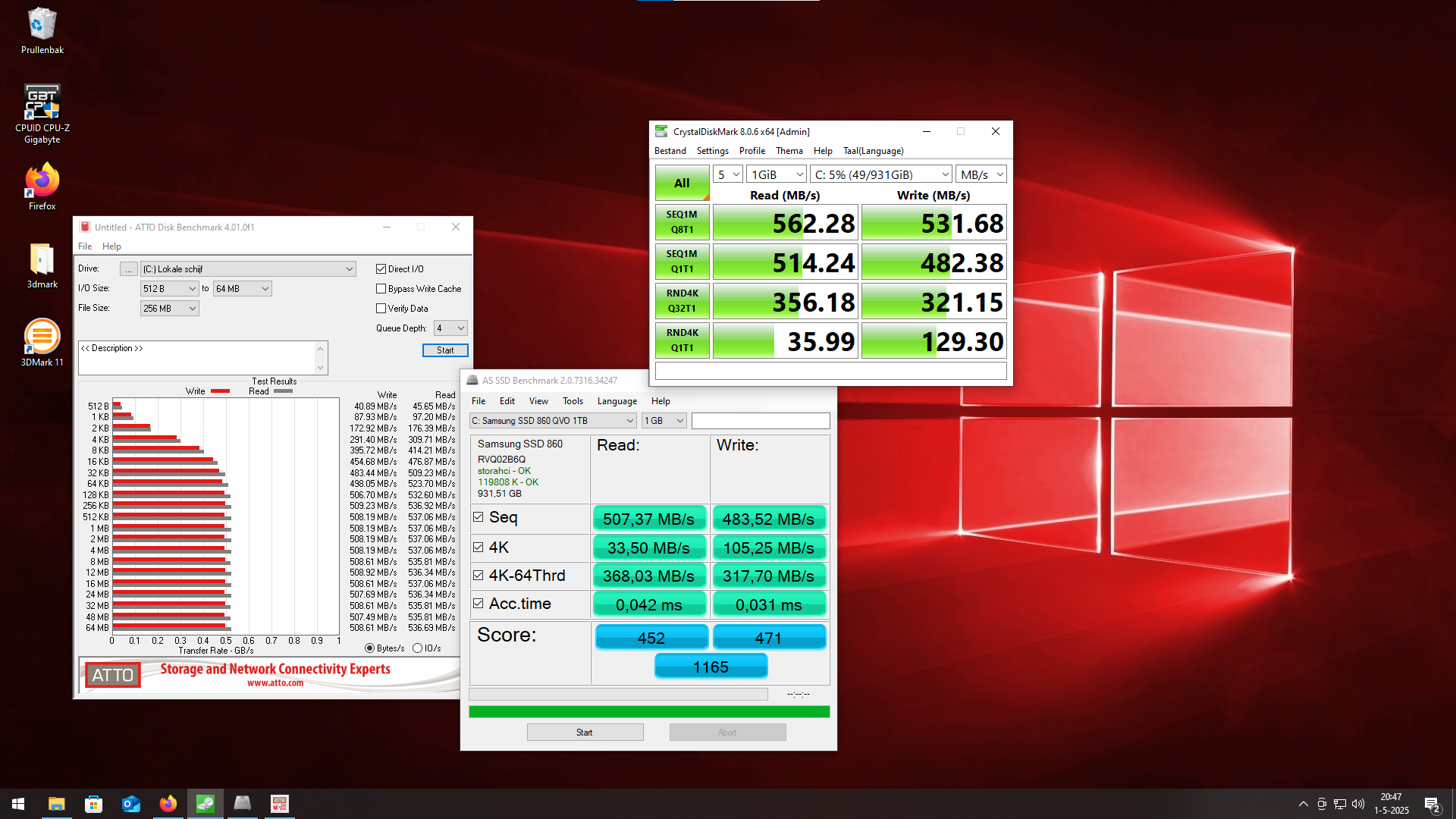
Task: Open Outlook from the taskbar
Action: 131,804
